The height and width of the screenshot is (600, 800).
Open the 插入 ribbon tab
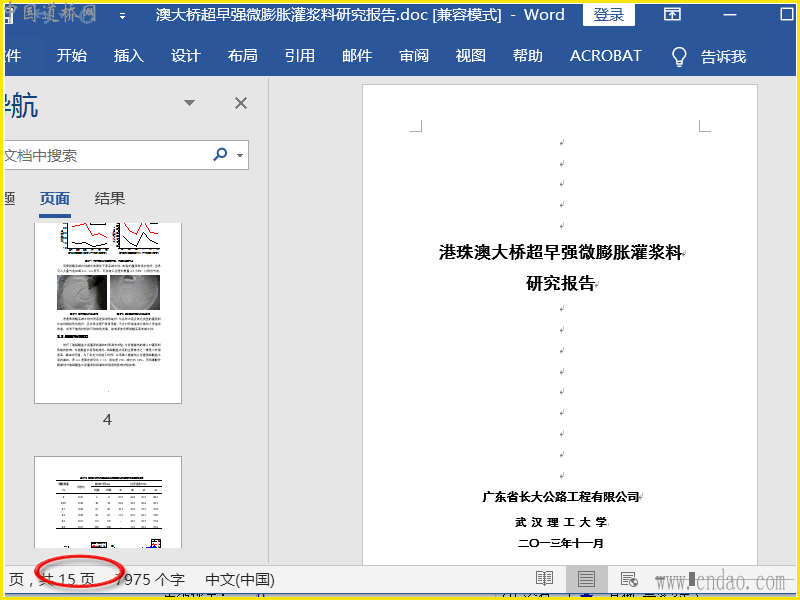tap(129, 56)
